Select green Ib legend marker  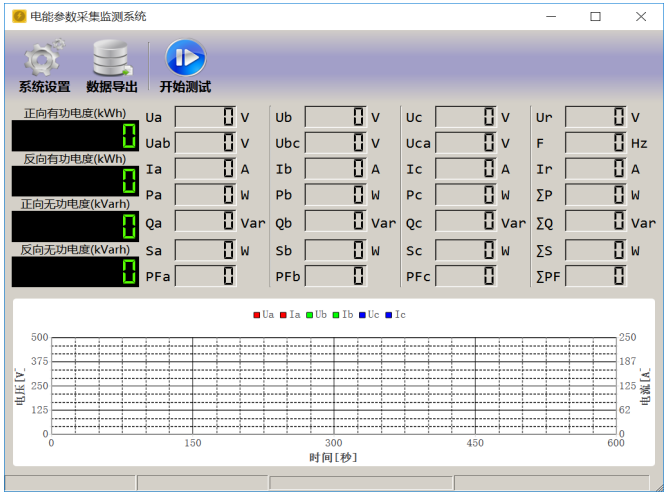coord(336,315)
